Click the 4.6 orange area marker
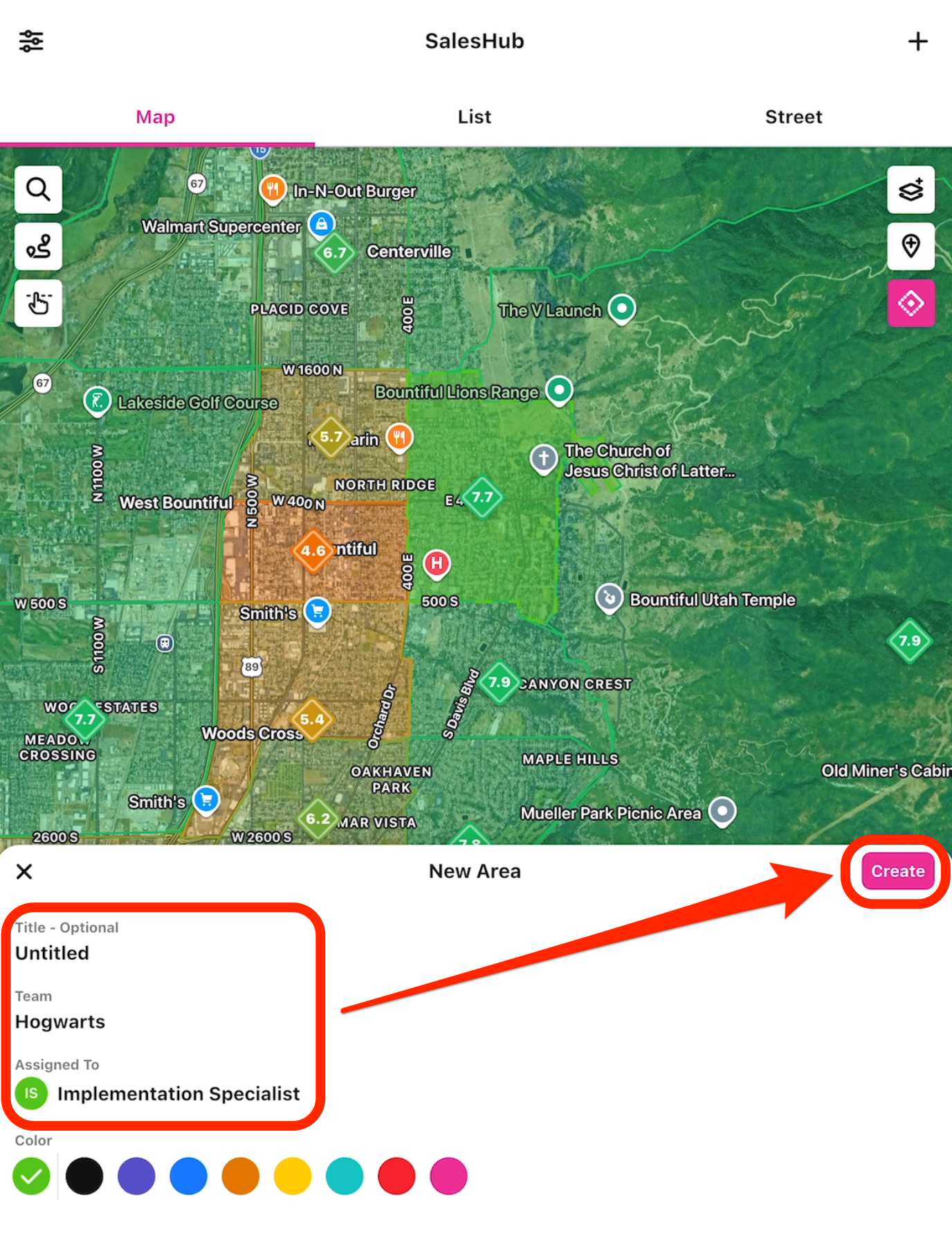This screenshot has width=952, height=1247. coord(313,551)
